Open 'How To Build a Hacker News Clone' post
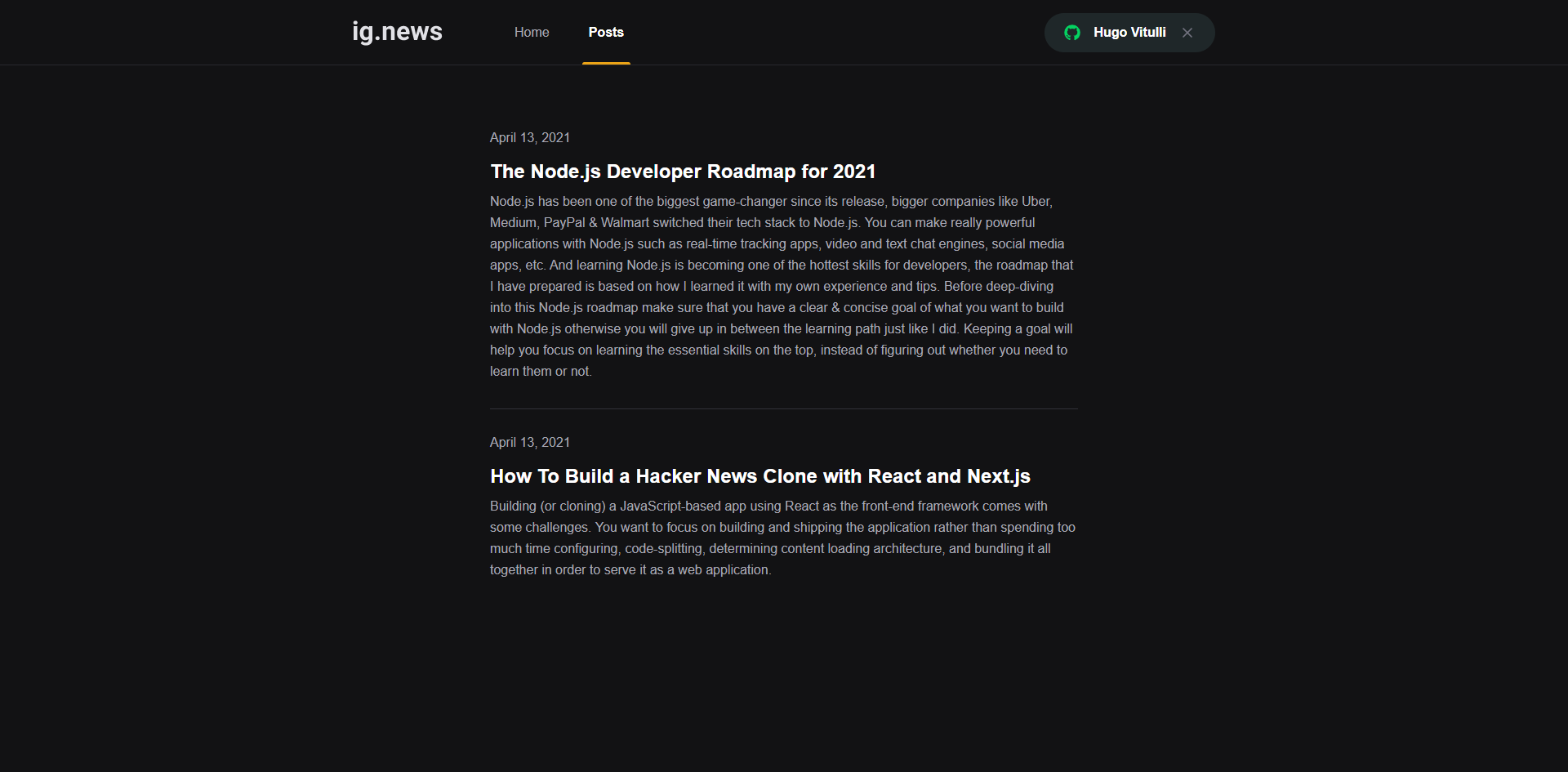1568x772 pixels. pos(759,476)
